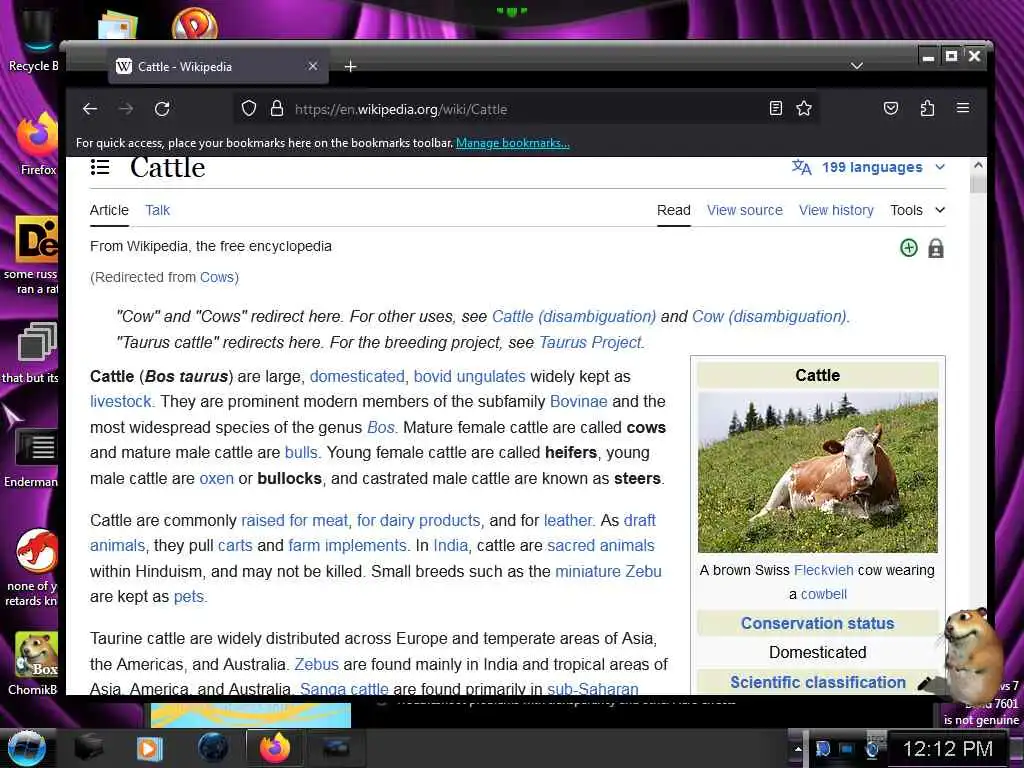Open Cow (disambiguation) link
Viewport: 1024px width, 768px height.
pos(769,317)
